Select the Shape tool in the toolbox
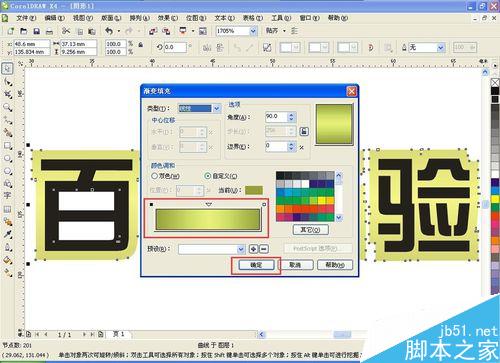This screenshot has width=500, height=363. [7, 82]
